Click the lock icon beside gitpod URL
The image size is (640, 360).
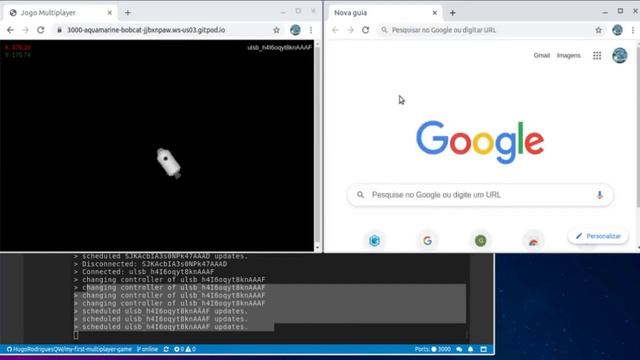60,30
